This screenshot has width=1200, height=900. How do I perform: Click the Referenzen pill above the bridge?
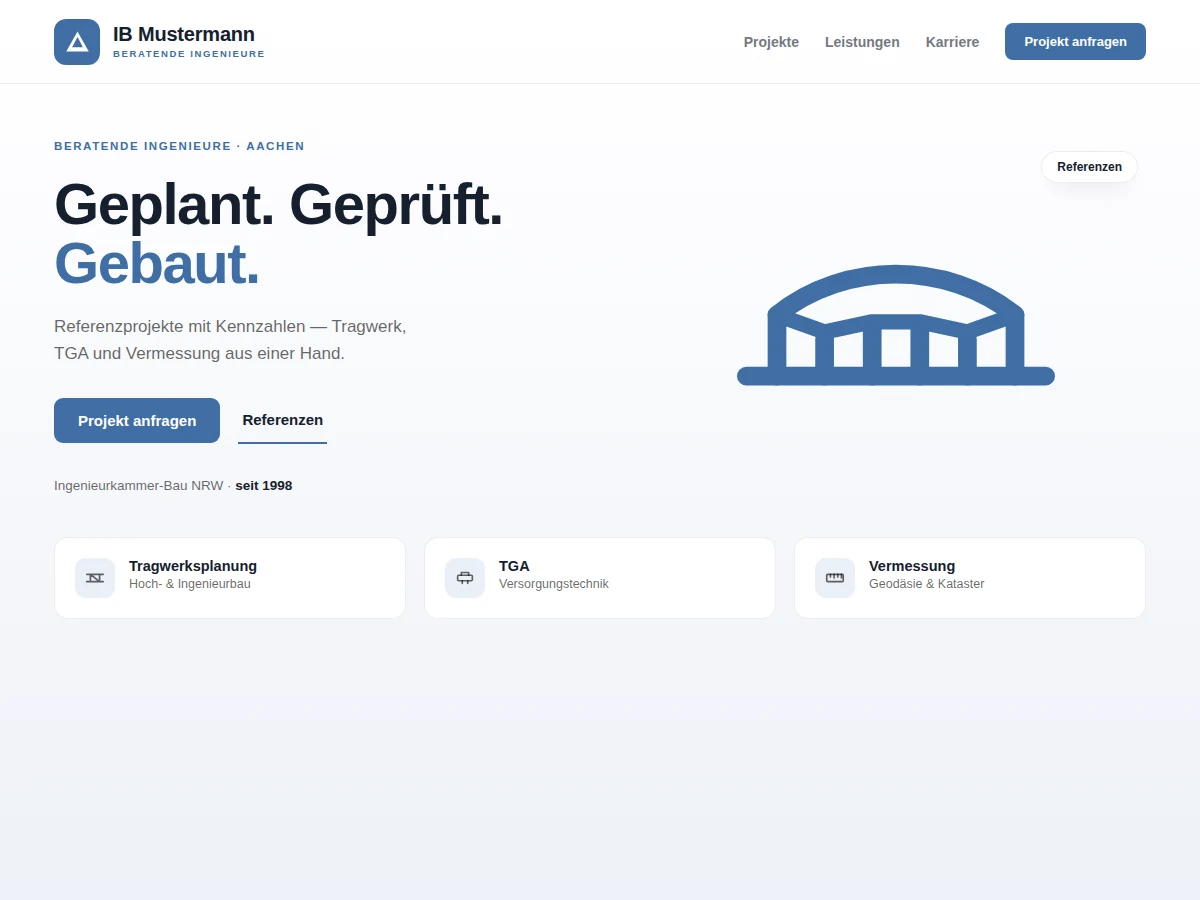(x=1089, y=167)
